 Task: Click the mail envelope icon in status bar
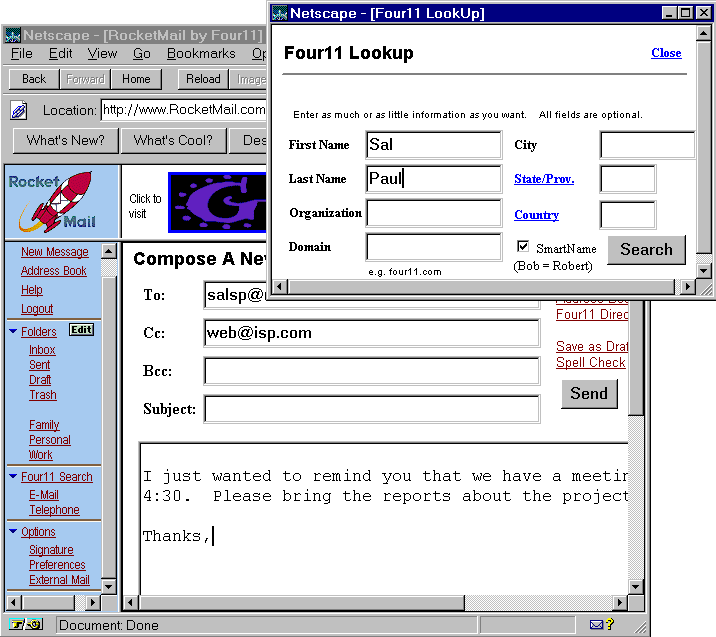(596, 624)
